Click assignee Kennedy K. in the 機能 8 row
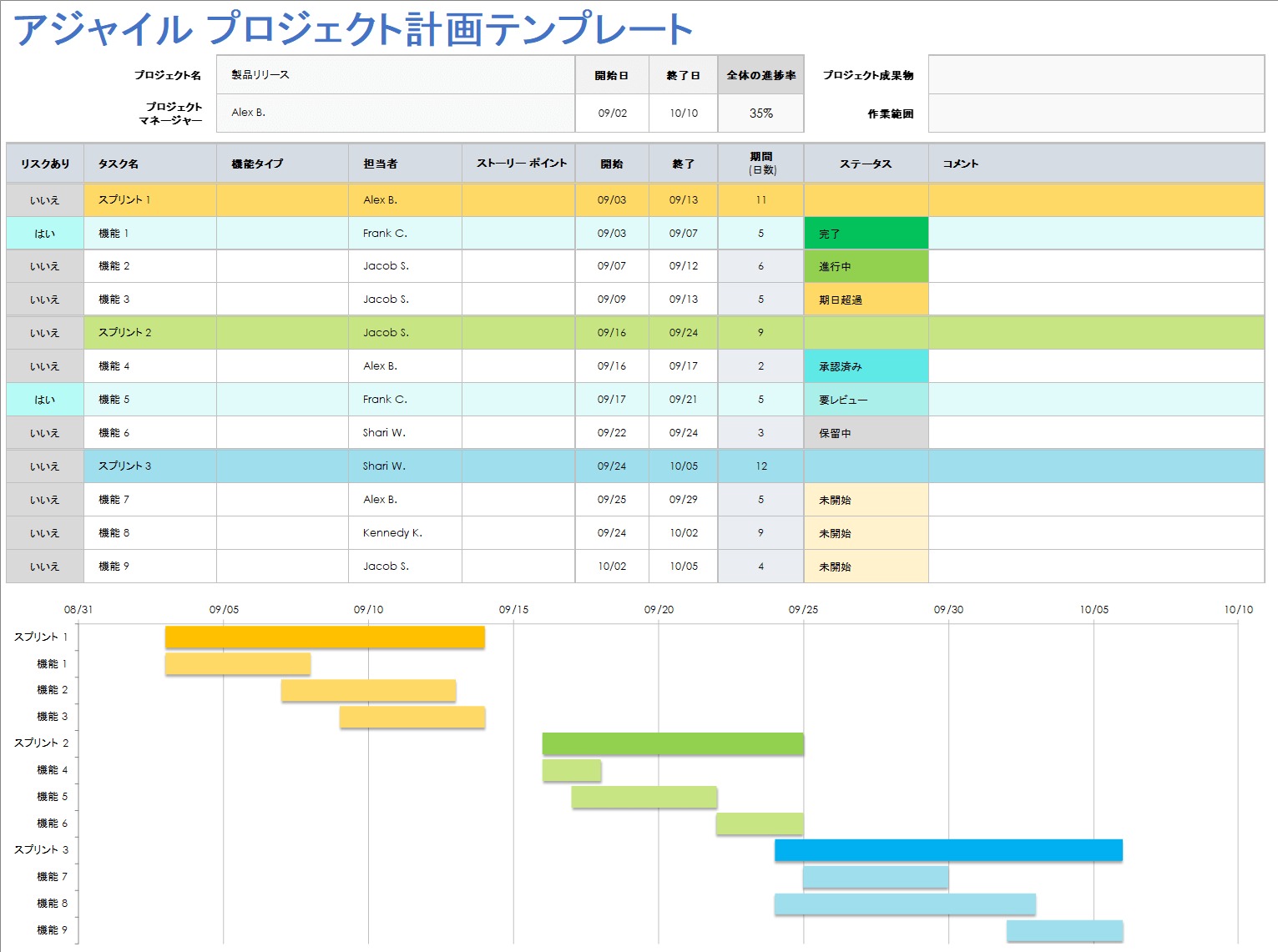 tap(405, 533)
